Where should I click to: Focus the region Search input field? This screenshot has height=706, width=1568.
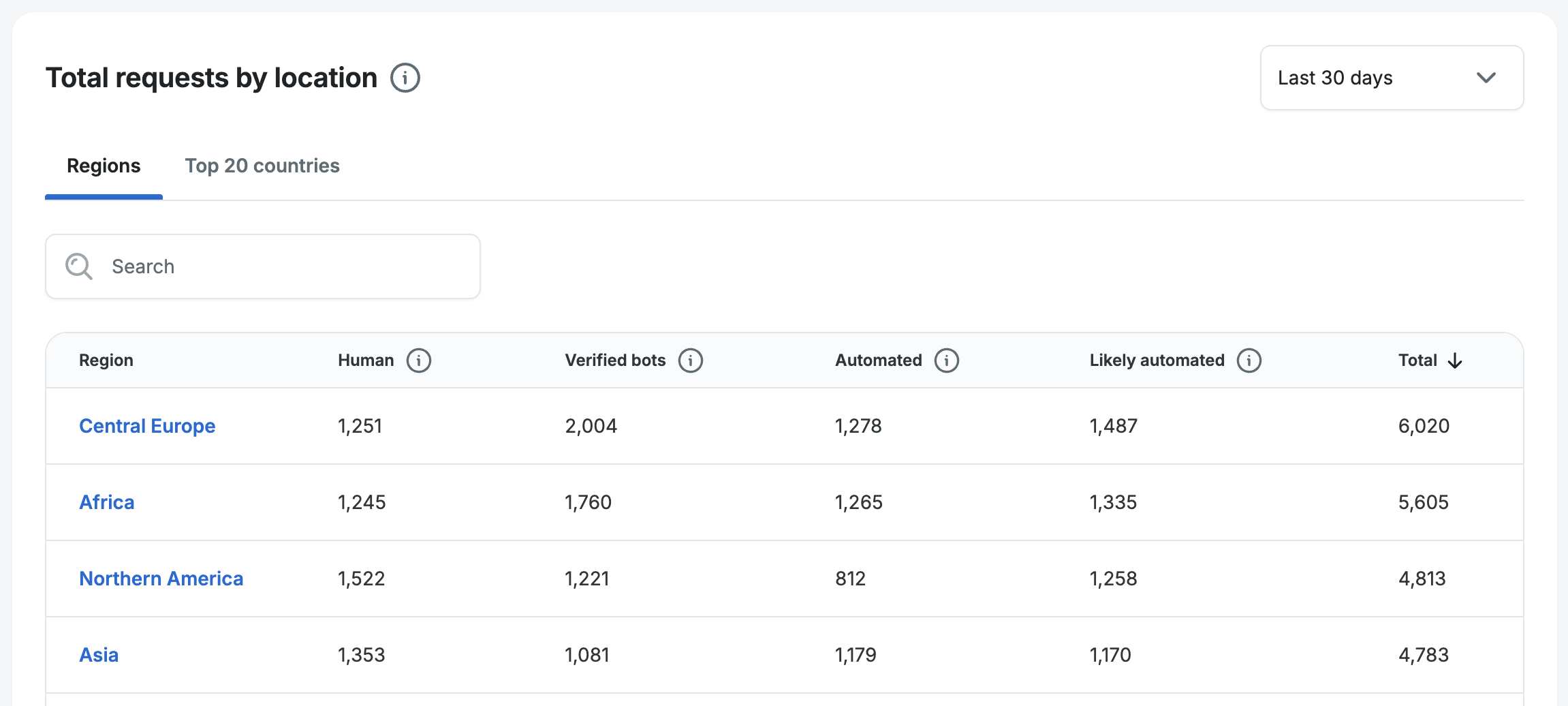click(x=286, y=266)
